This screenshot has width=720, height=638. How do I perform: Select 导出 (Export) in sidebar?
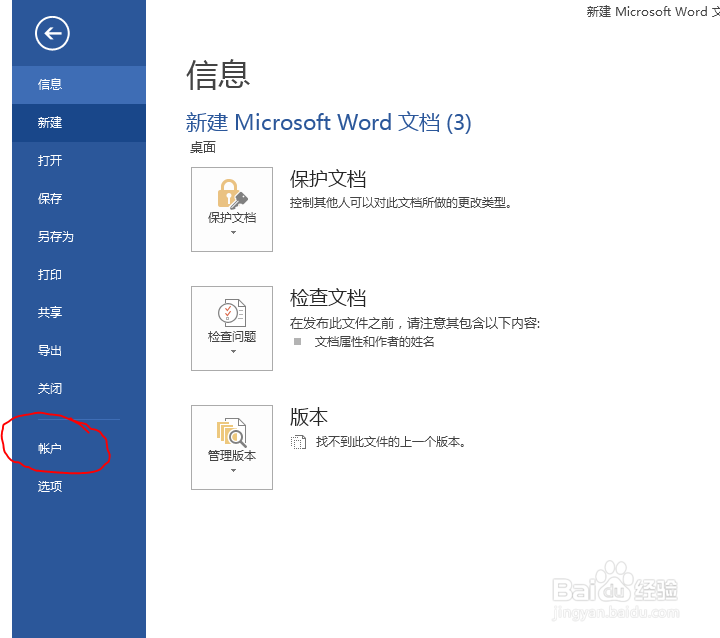tap(79, 351)
